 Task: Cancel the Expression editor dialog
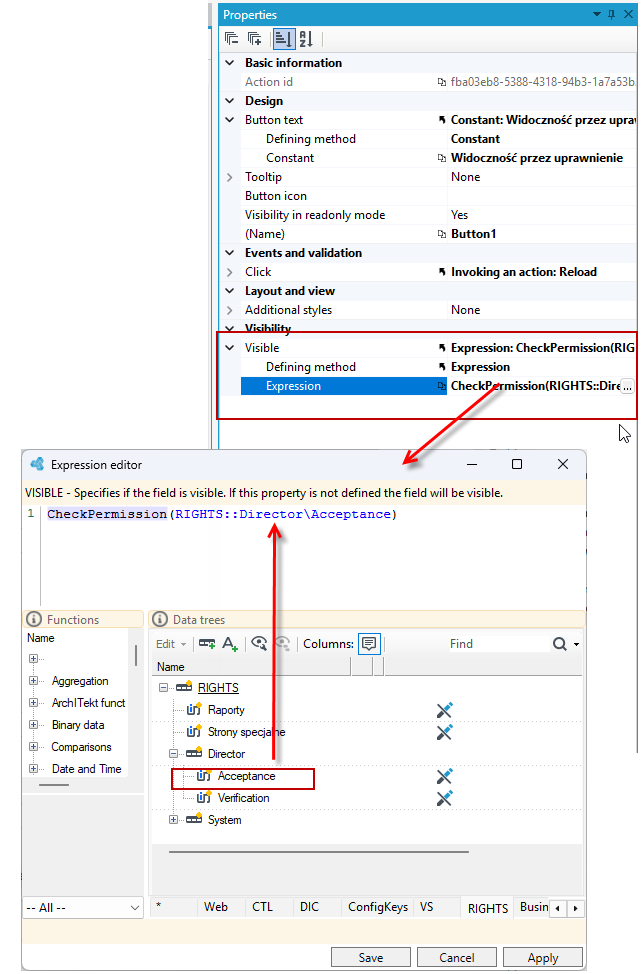(456, 958)
